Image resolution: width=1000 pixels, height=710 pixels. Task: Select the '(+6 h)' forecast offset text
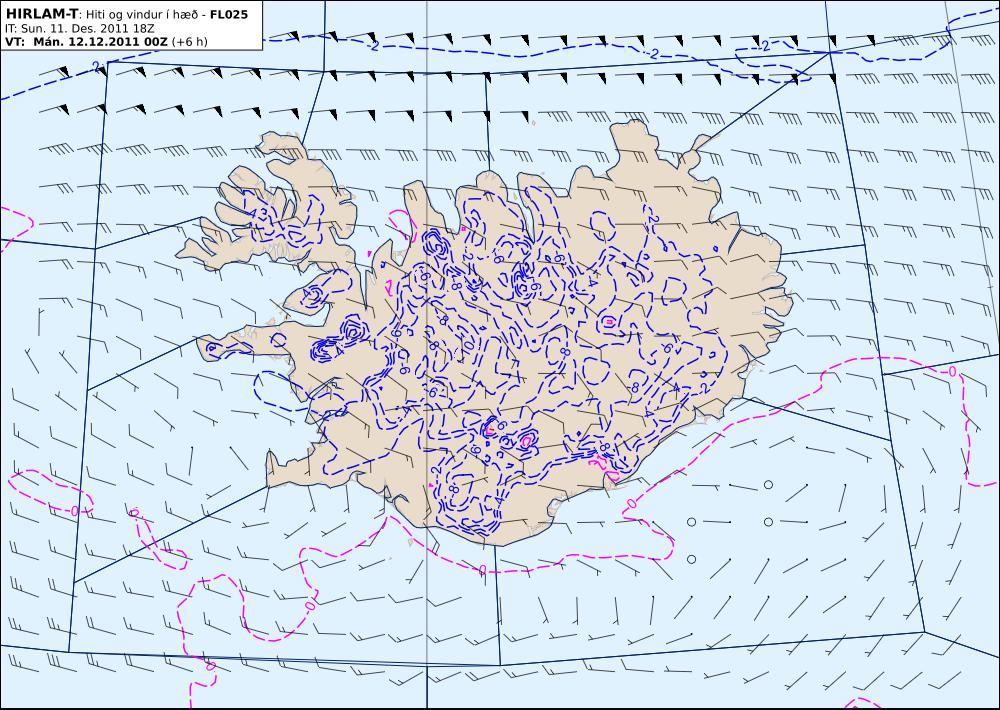[189, 41]
